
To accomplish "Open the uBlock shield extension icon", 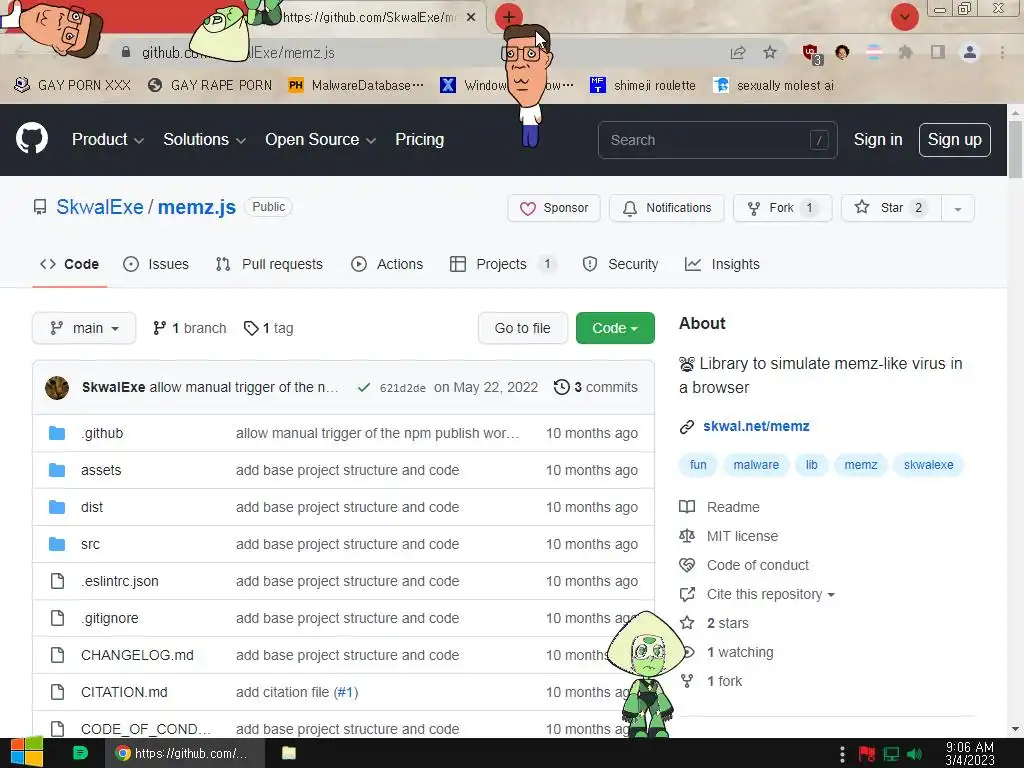I will click(811, 54).
